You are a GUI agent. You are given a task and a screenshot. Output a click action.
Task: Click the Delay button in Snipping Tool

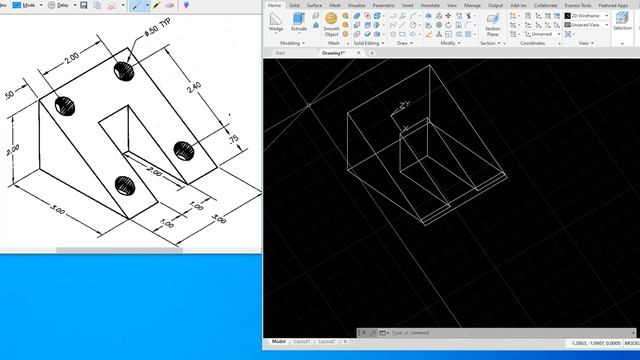(x=58, y=5)
